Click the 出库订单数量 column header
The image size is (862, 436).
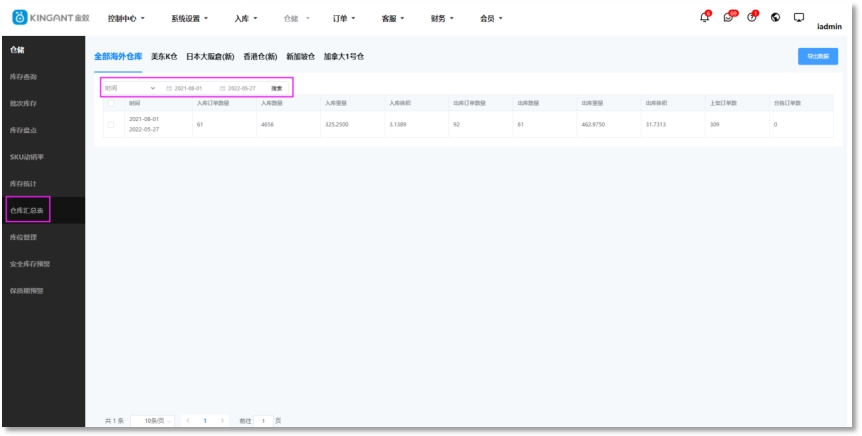coord(469,103)
